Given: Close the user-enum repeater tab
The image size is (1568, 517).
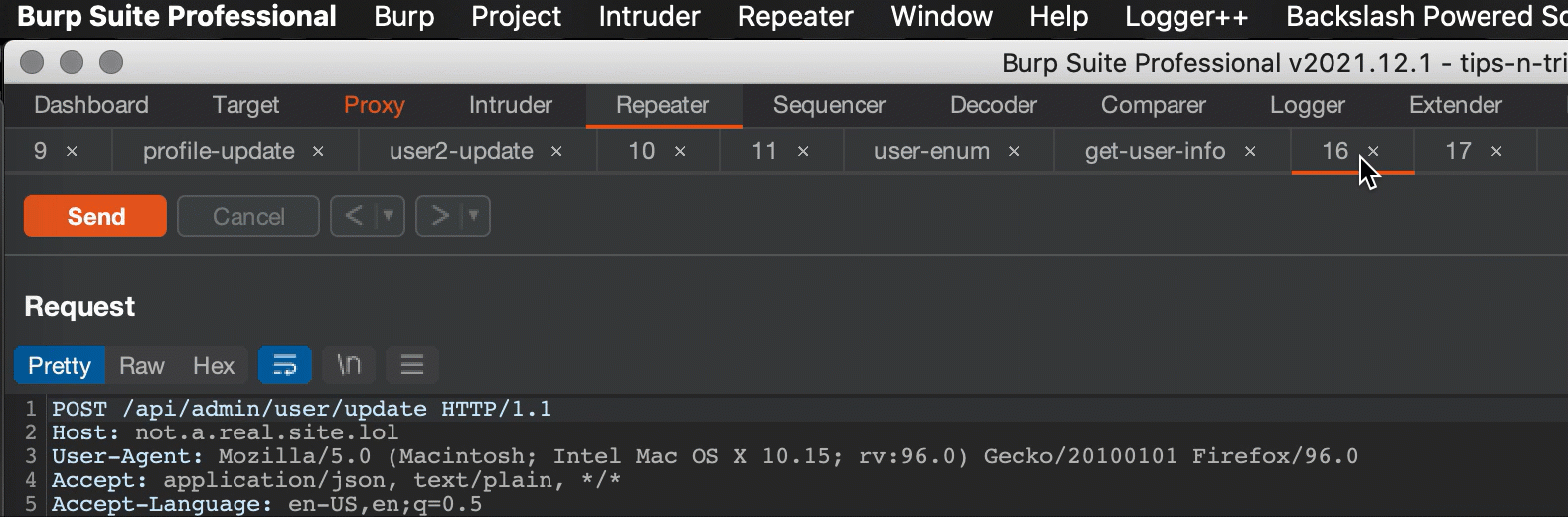Looking at the screenshot, I should click(1014, 151).
